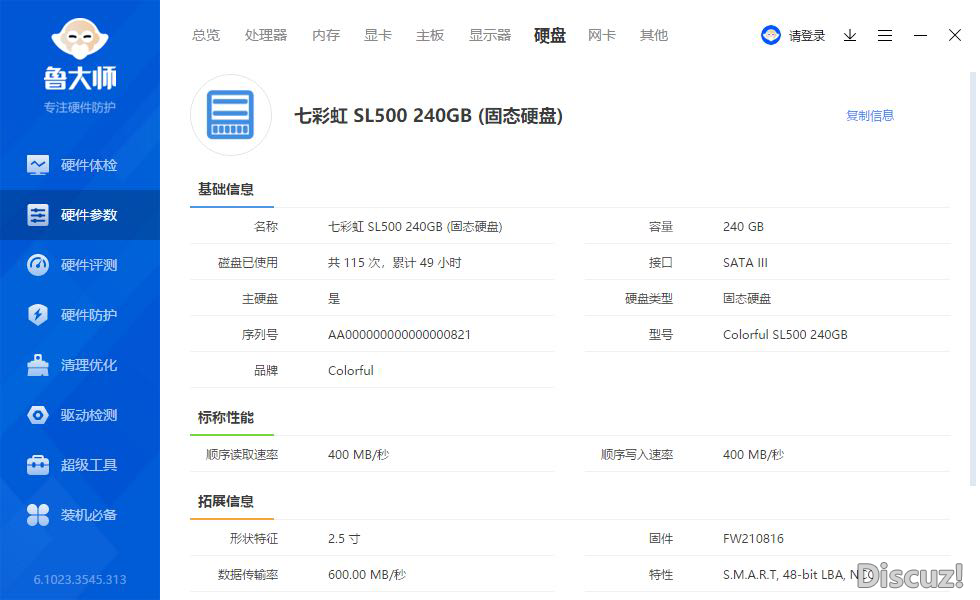Open 硬件体检 in the sidebar

(x=89, y=165)
